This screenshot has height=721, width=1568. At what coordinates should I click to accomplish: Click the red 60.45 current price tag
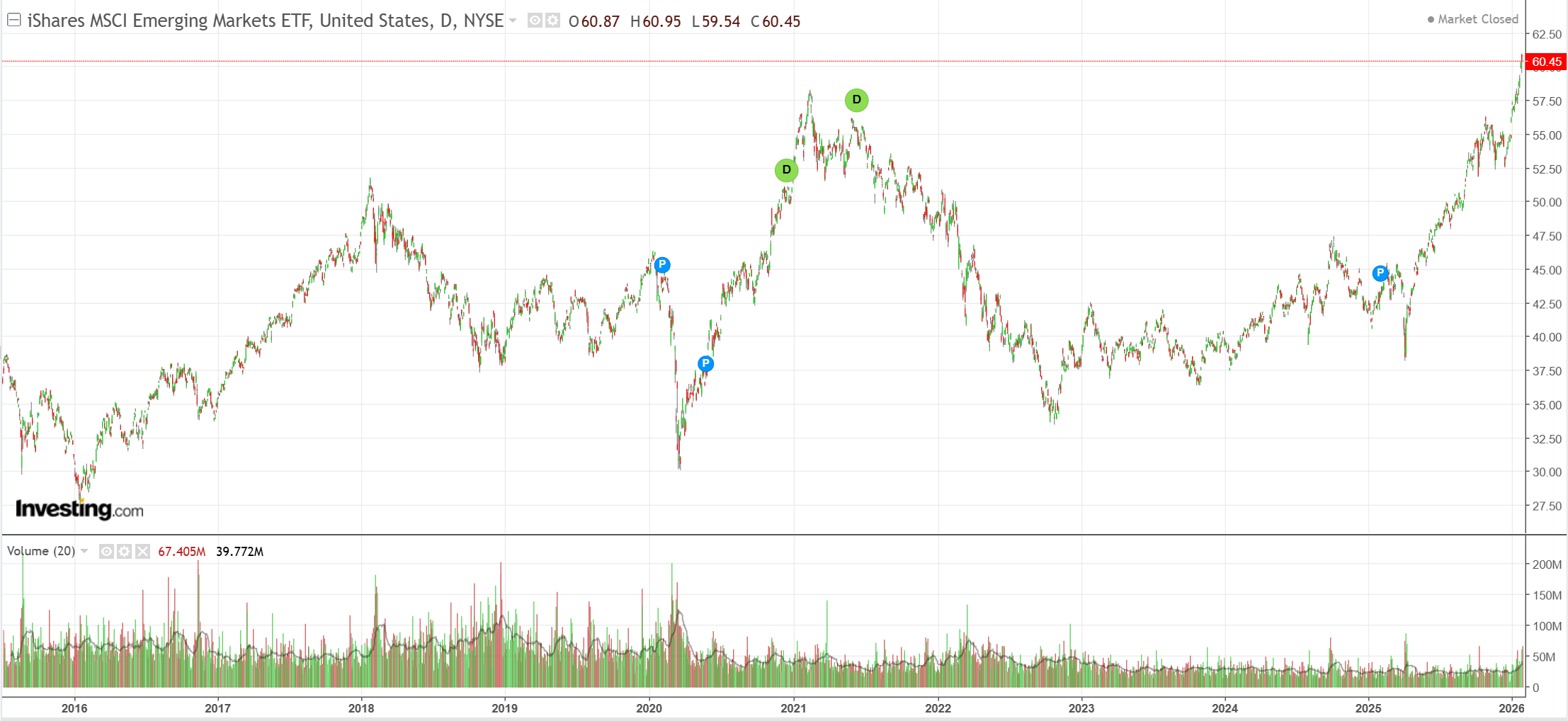1546,62
